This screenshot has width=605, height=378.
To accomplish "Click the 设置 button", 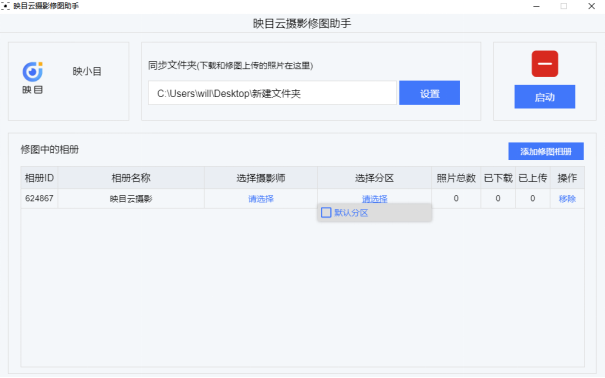I will (x=429, y=93).
